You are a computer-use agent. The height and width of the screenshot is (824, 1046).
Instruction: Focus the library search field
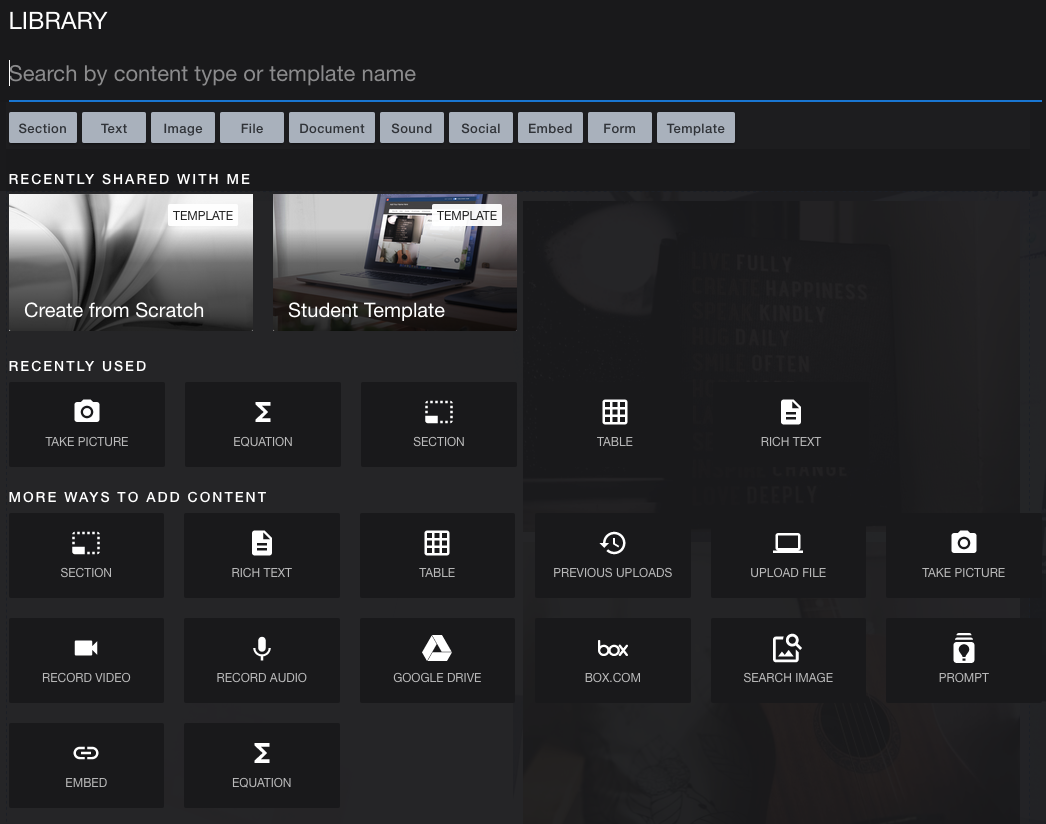click(525, 73)
